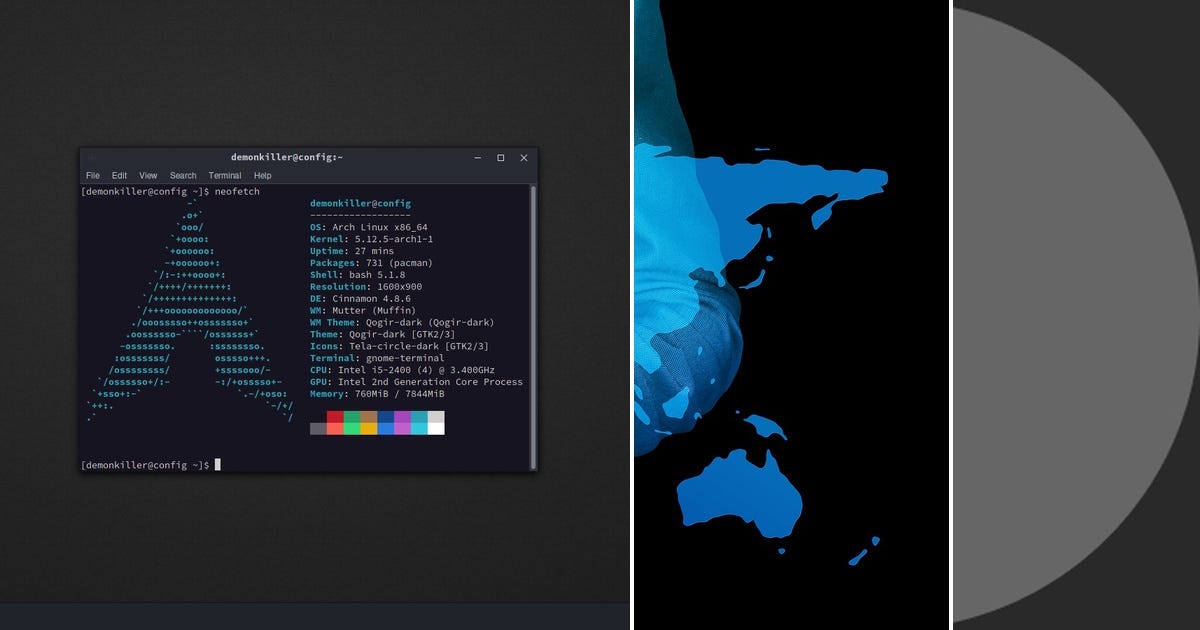Open the Edit menu
The width and height of the screenshot is (1200, 630).
(x=120, y=175)
